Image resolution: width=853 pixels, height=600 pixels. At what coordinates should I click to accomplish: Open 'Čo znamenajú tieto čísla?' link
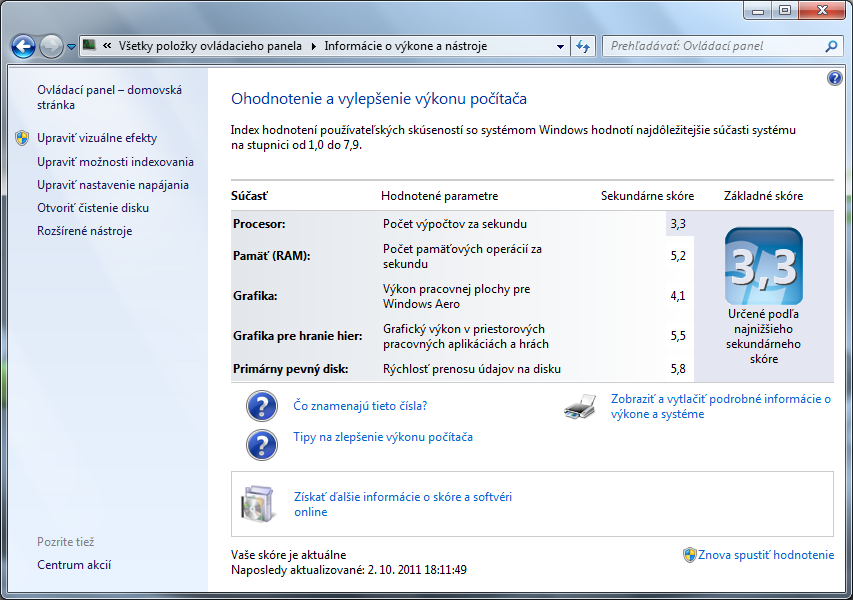coord(360,406)
